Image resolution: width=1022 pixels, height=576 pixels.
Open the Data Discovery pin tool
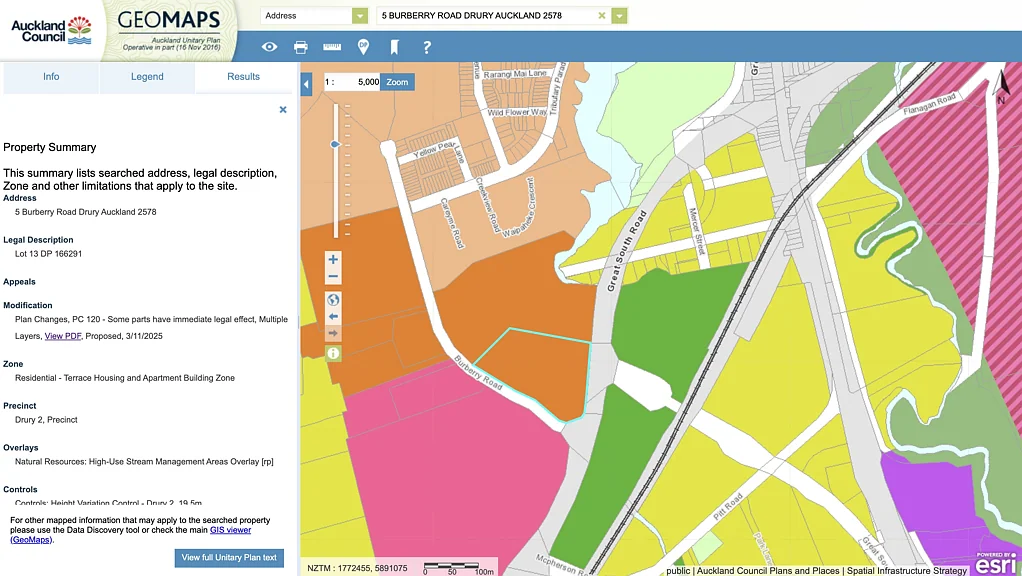363,47
